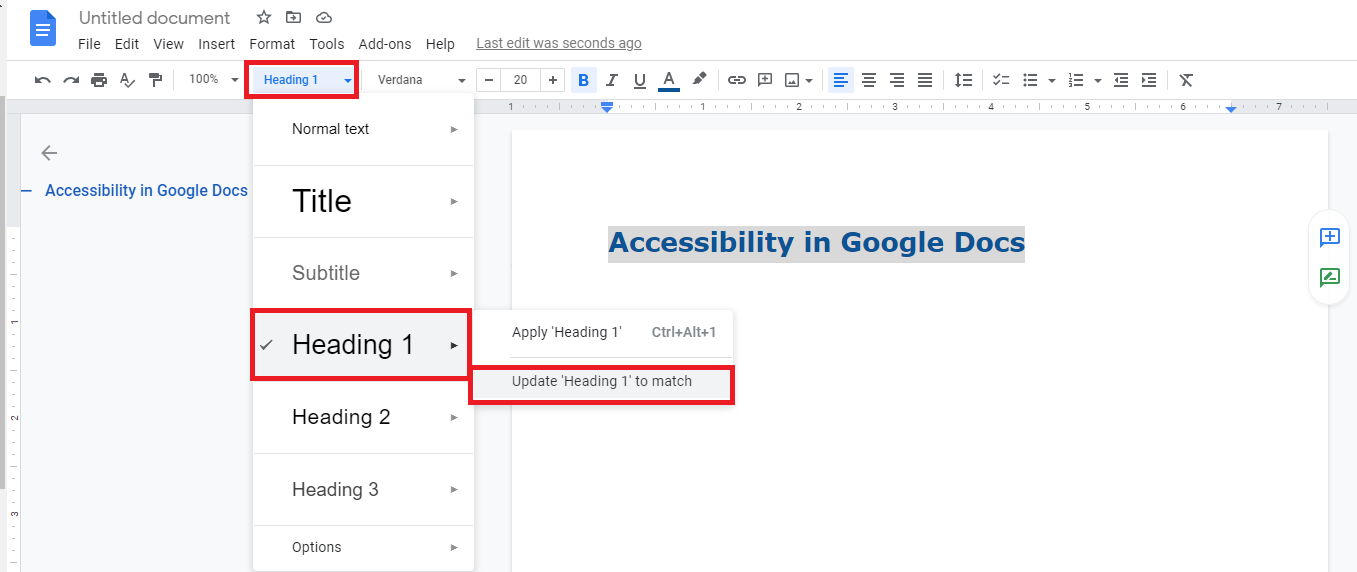The width and height of the screenshot is (1357, 572).
Task: Click the print icon
Action: coord(99,80)
